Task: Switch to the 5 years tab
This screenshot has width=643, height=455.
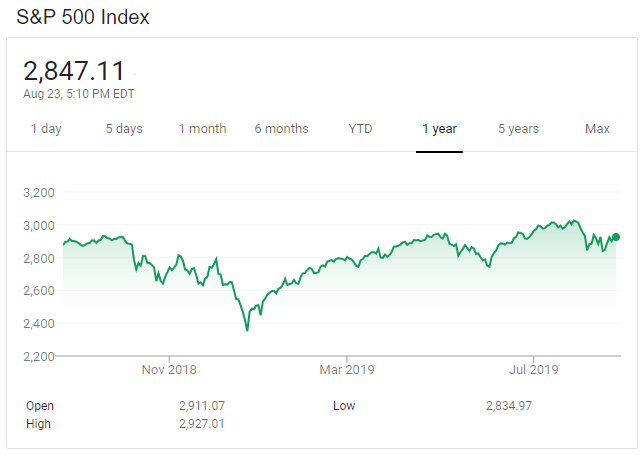Action: [518, 129]
